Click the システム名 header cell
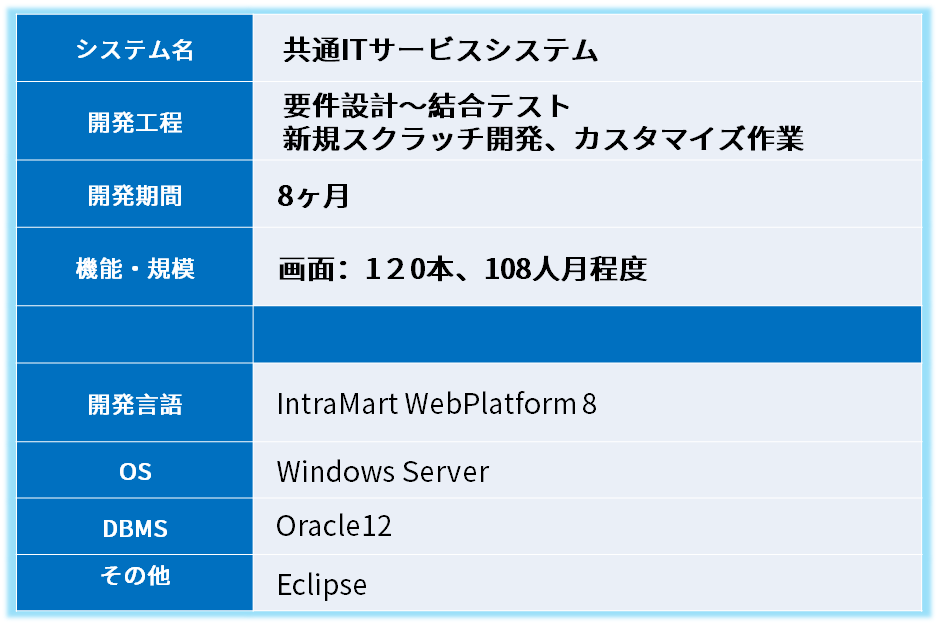 tap(135, 50)
